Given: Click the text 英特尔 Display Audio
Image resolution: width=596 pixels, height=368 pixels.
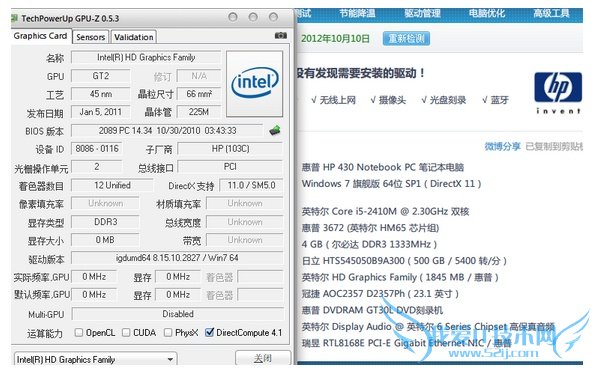Looking at the screenshot, I should coord(428,327).
